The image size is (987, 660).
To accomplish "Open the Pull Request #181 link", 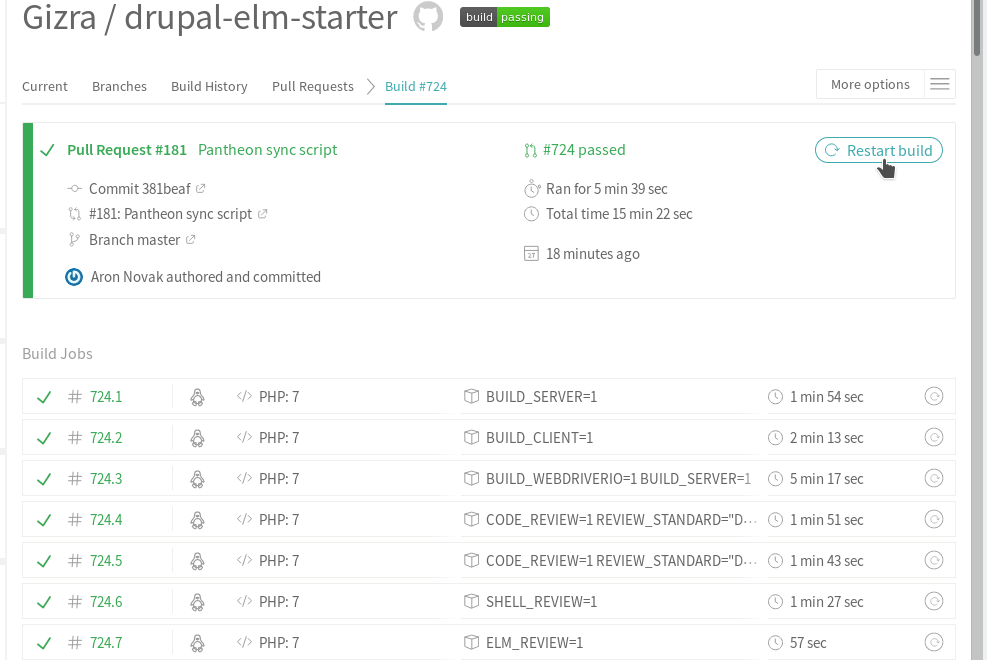I will tap(127, 150).
